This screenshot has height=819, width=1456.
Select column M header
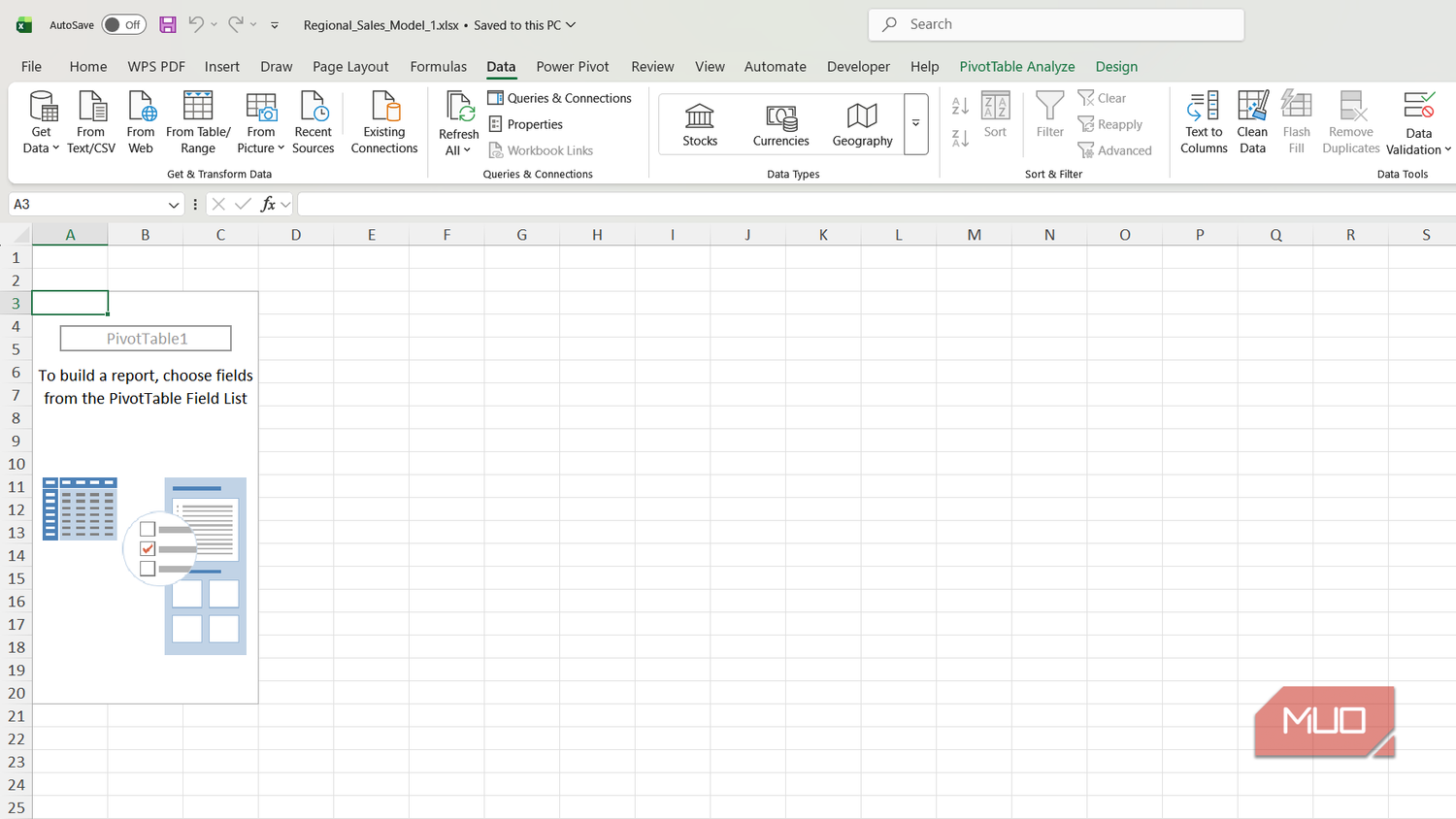coord(975,235)
